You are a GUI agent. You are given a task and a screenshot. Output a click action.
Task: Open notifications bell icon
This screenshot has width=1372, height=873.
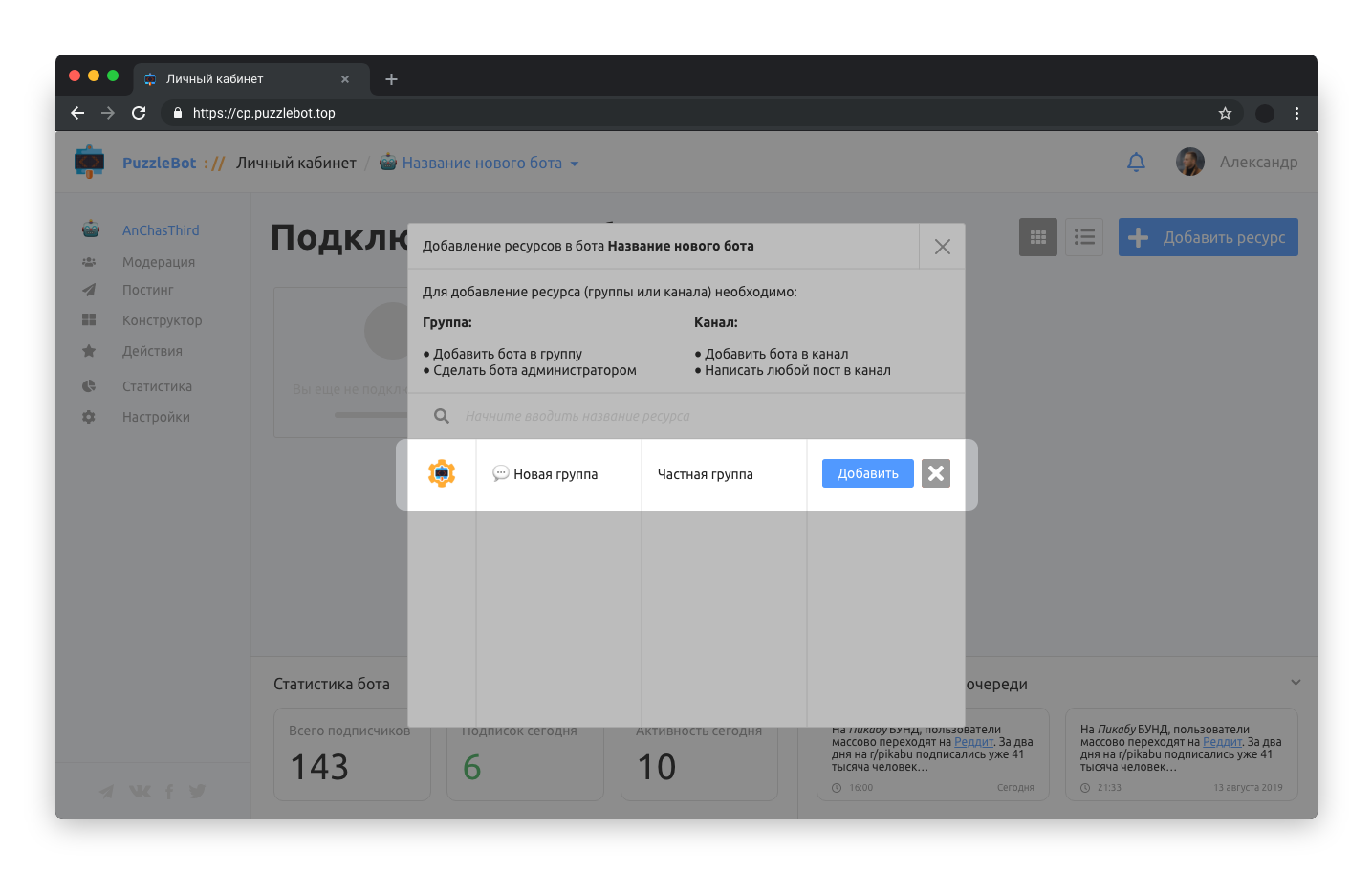click(x=1136, y=162)
